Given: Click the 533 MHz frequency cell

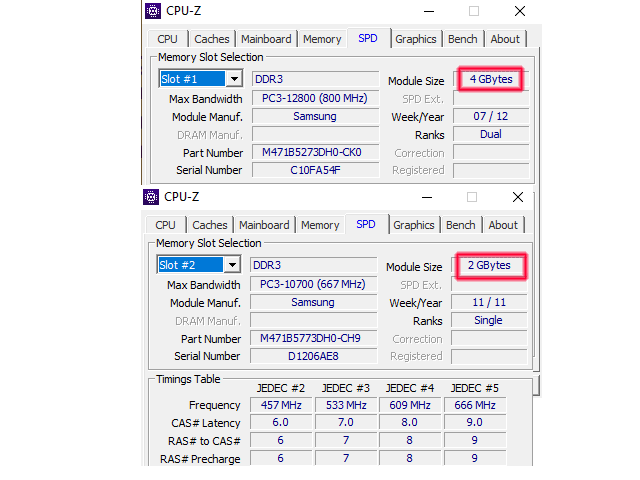Looking at the screenshot, I should [346, 405].
